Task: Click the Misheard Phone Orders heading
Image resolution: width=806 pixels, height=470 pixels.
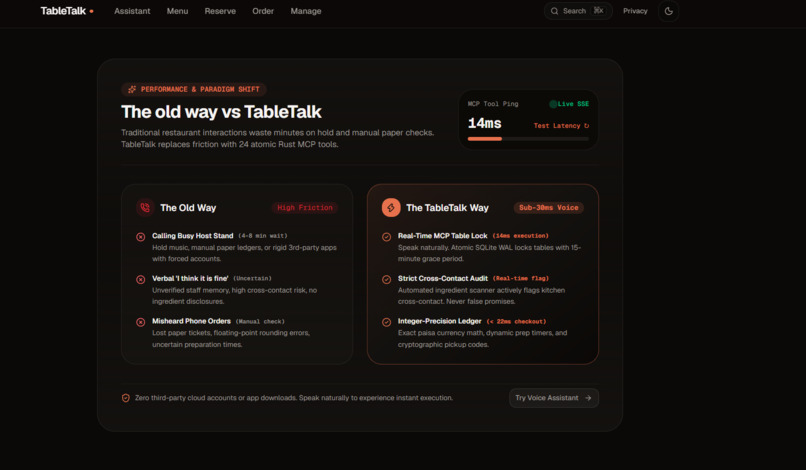Action: pyautogui.click(x=191, y=321)
